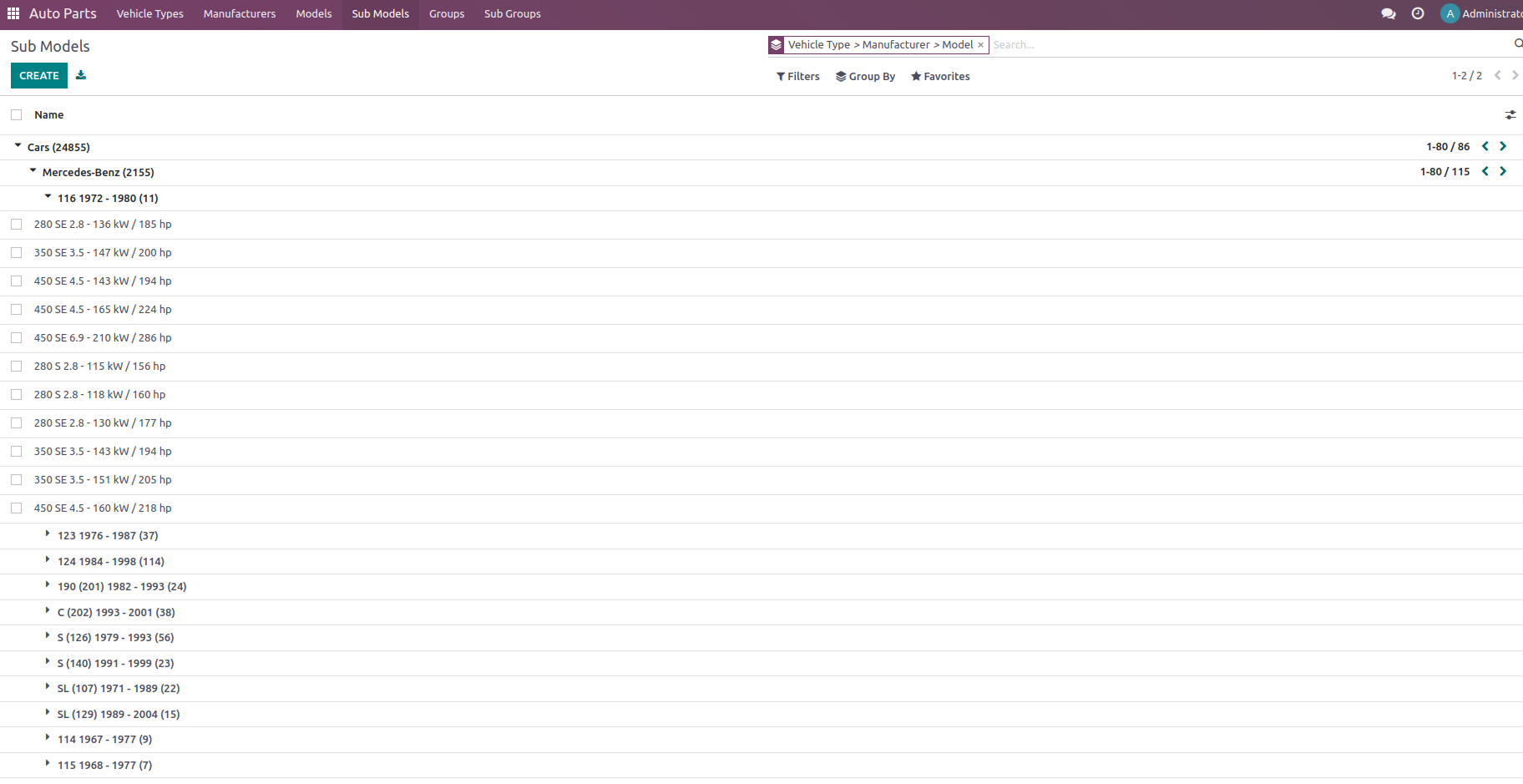The height and width of the screenshot is (784, 1523).
Task: Go to next page of Cars group
Action: (1503, 147)
